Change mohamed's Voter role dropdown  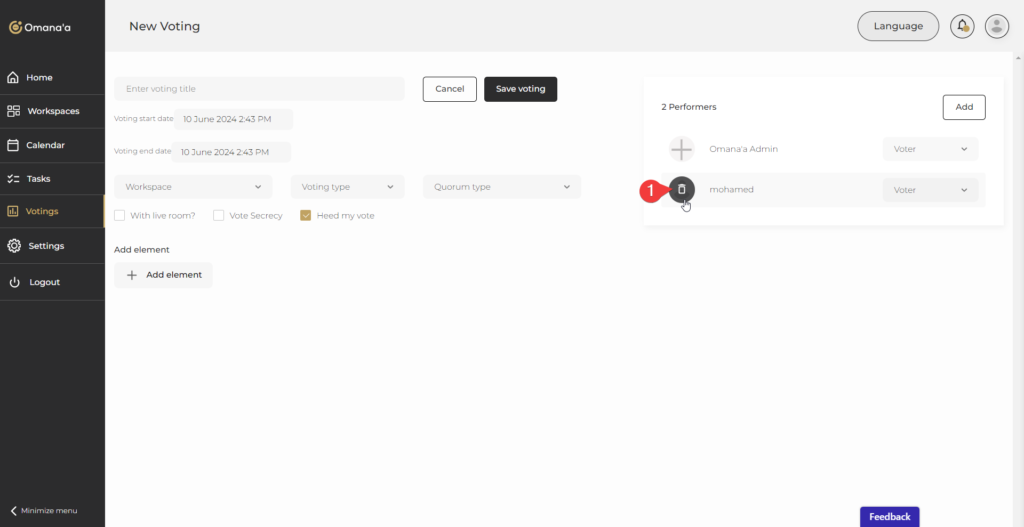[x=930, y=190]
